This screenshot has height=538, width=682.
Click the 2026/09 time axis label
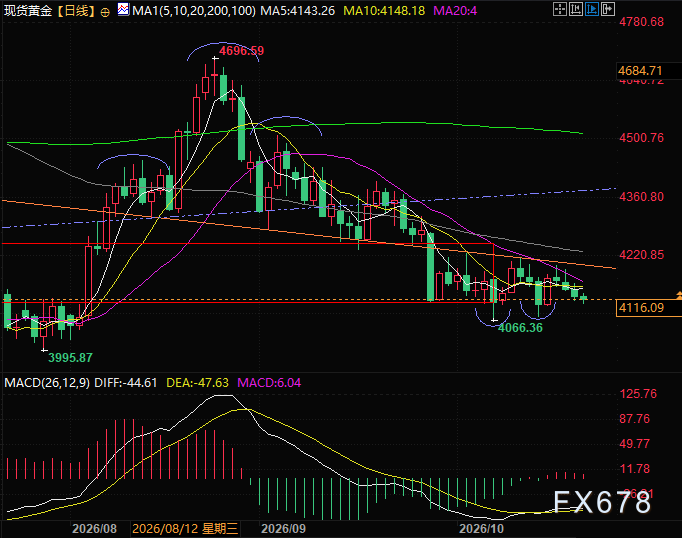point(283,529)
